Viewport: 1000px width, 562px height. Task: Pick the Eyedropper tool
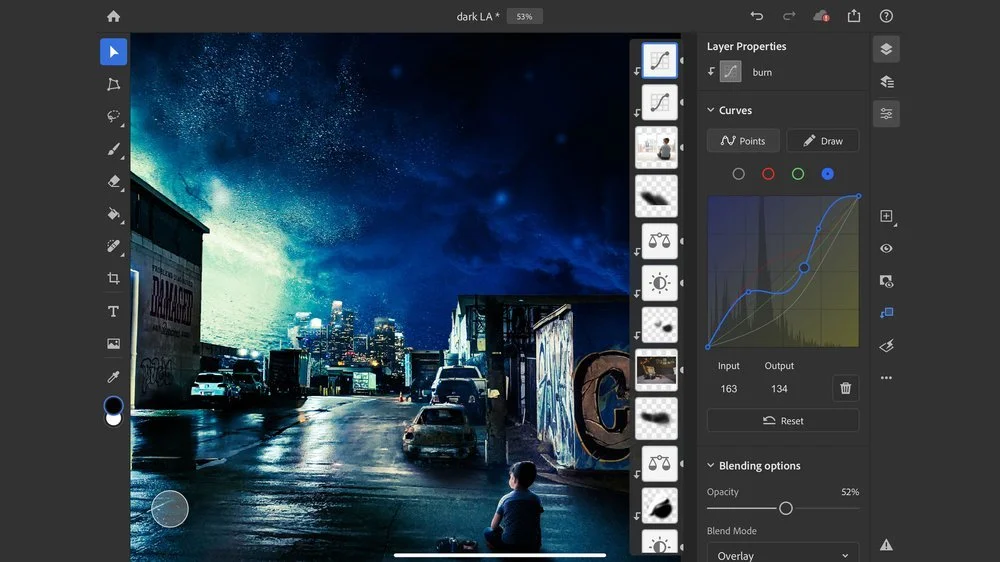(x=114, y=376)
